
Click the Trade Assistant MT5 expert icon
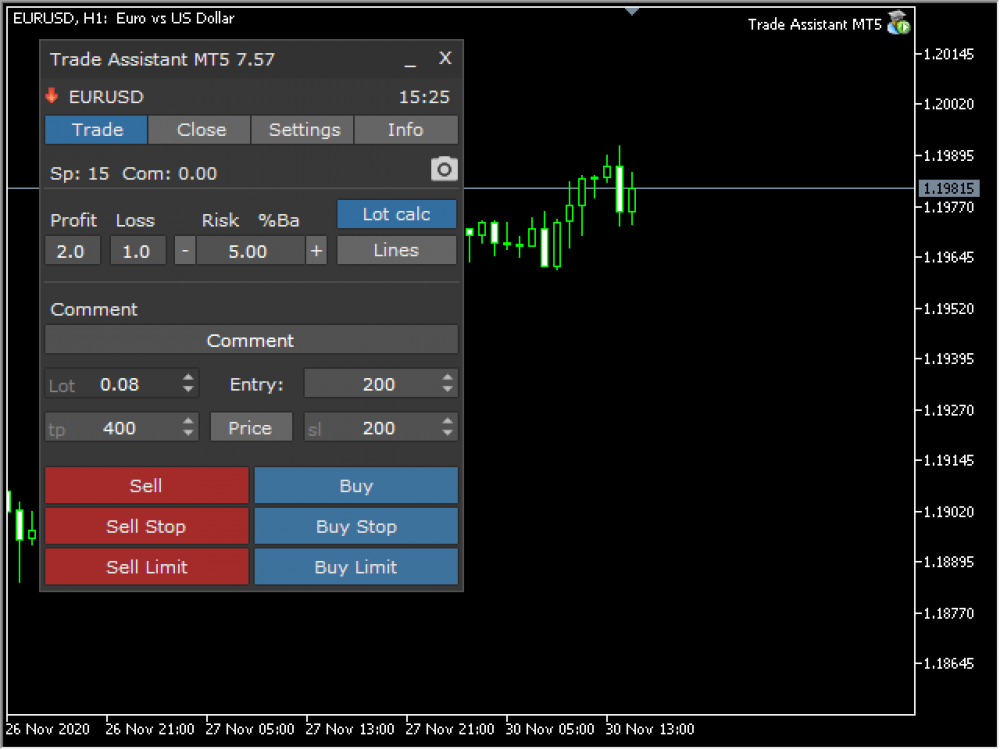tap(899, 23)
